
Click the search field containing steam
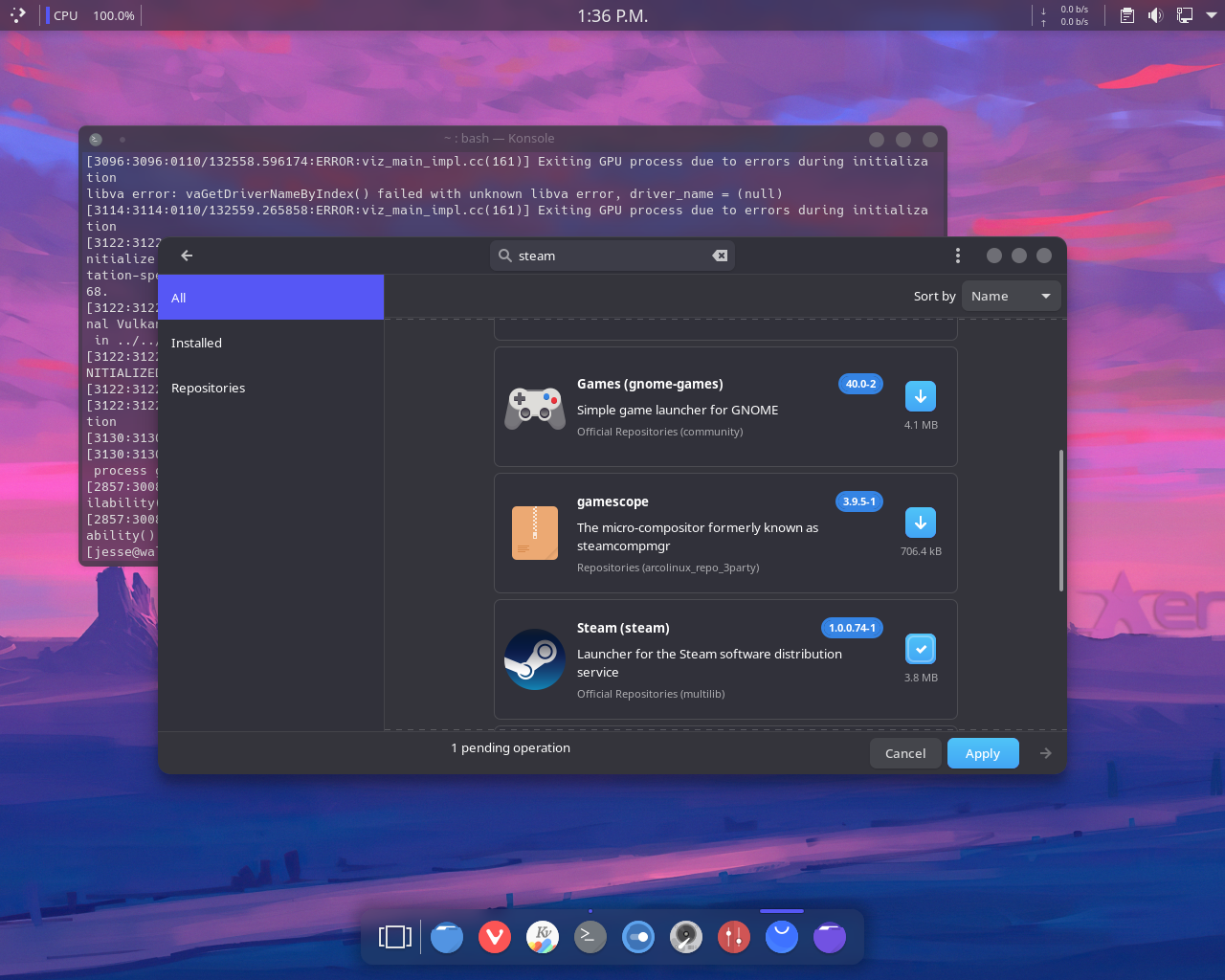(612, 256)
